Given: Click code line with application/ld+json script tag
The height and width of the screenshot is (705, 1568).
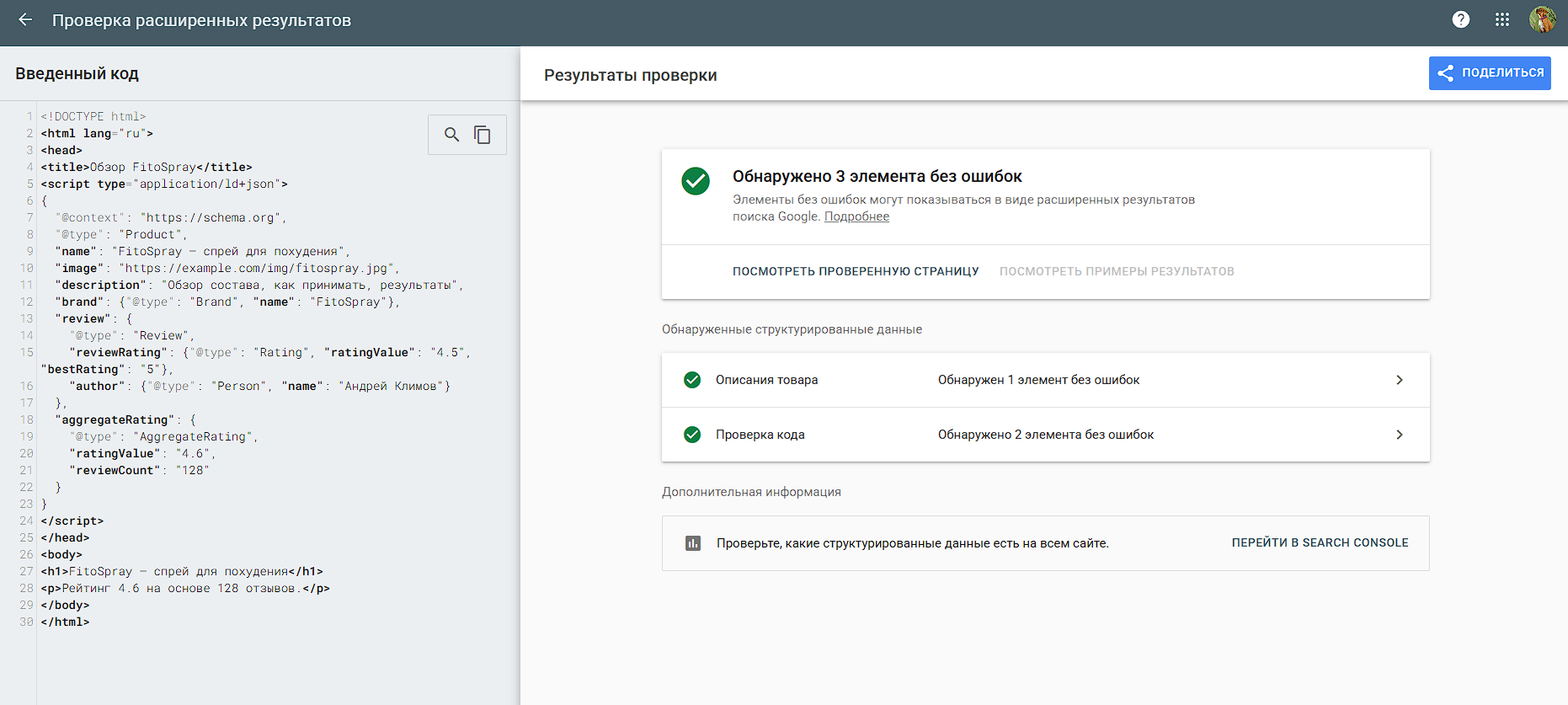Looking at the screenshot, I should 164,184.
